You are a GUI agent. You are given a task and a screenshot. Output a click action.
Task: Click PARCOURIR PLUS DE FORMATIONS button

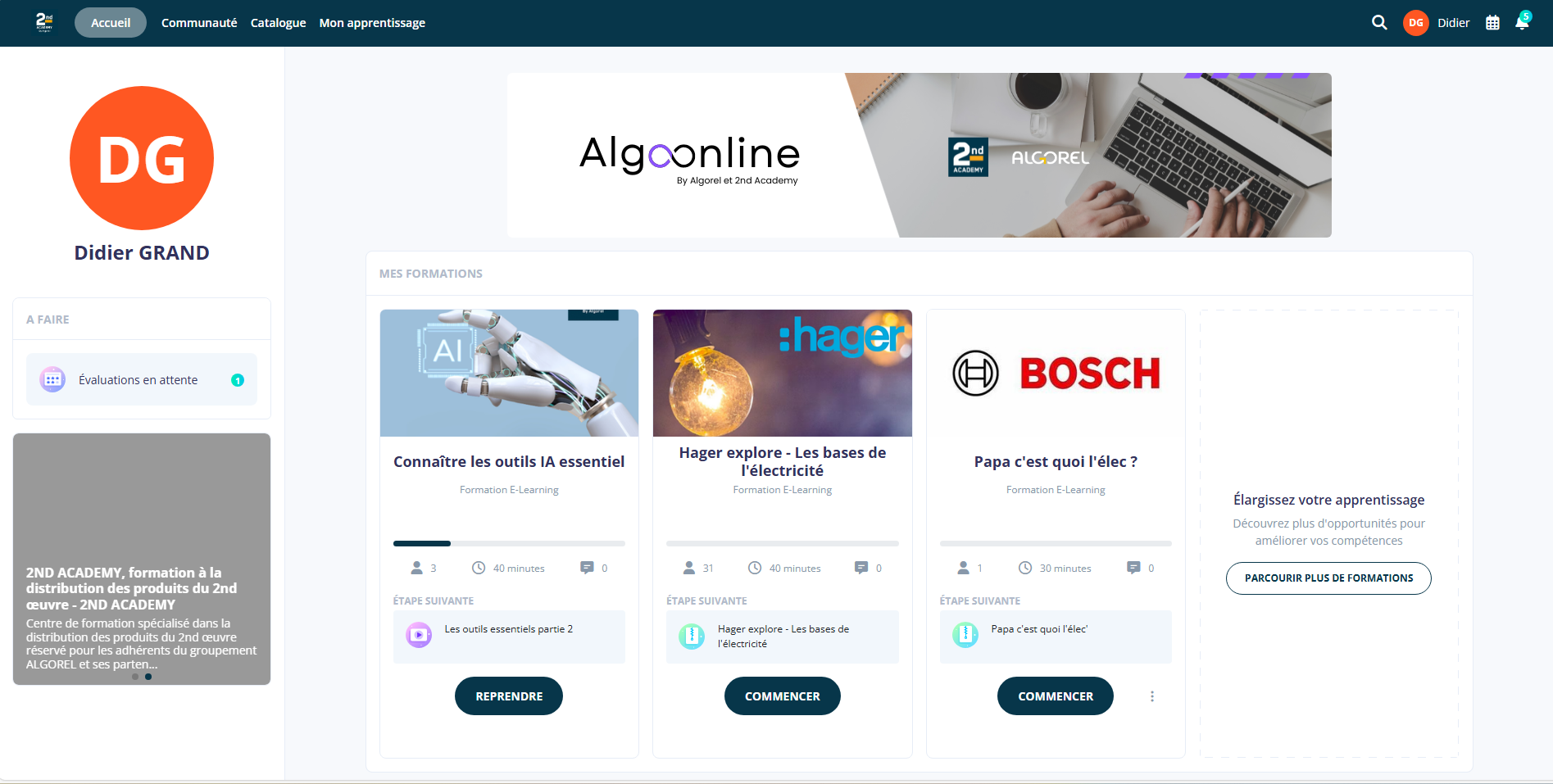point(1328,578)
